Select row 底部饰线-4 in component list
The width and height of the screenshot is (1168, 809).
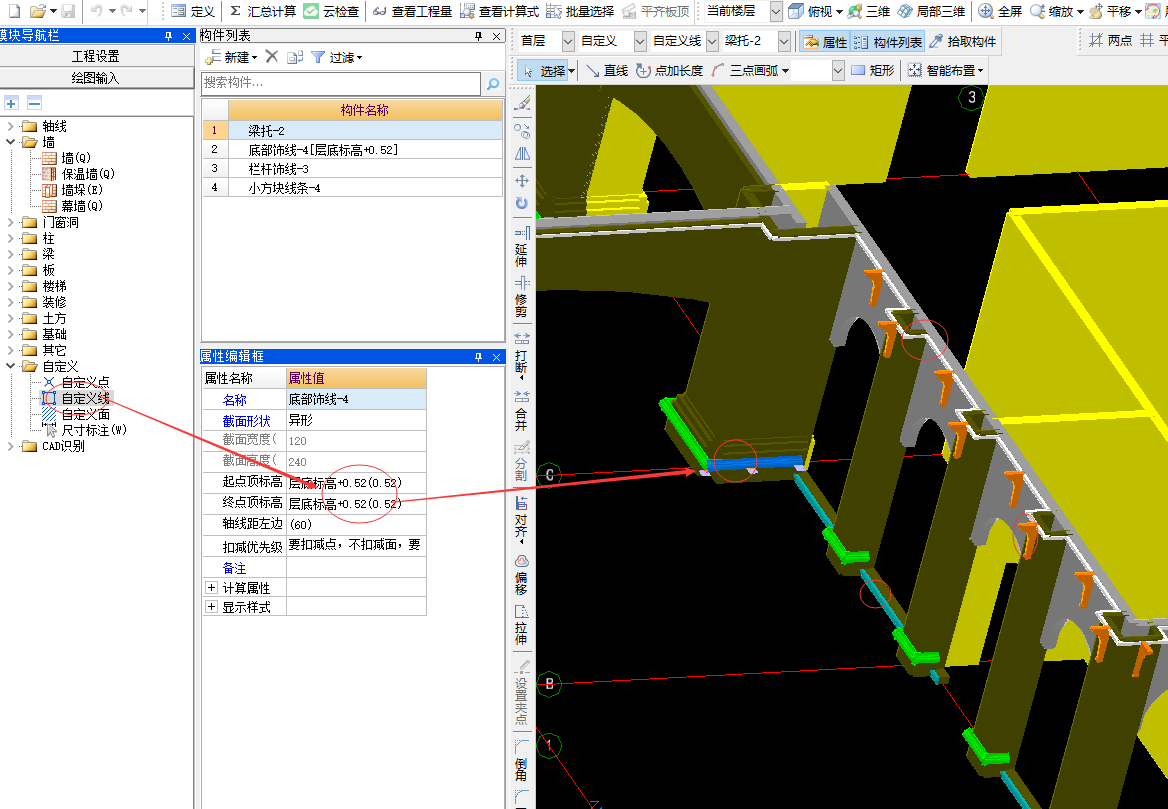[352, 150]
